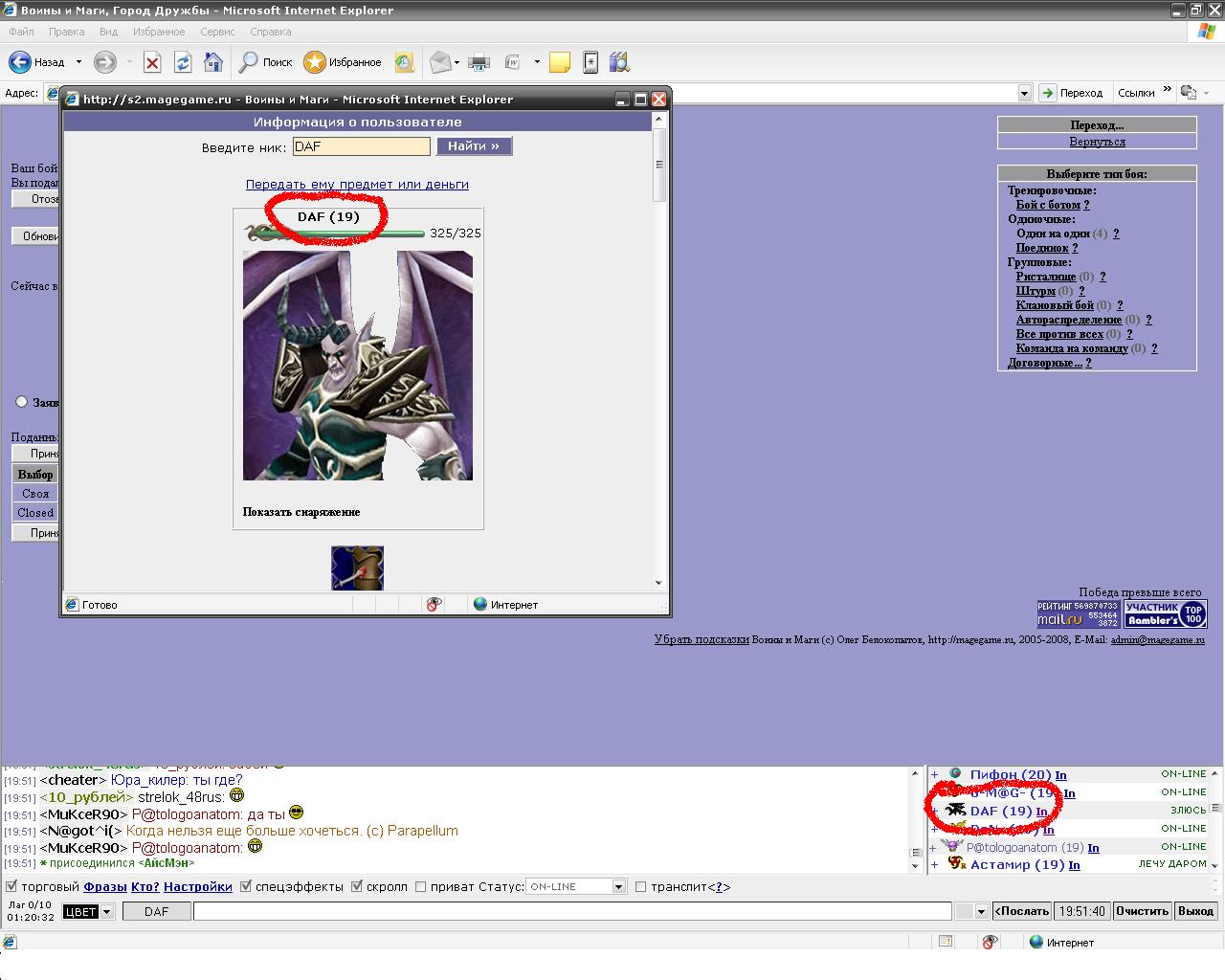
Task: Click the Очистить button
Action: [1143, 911]
